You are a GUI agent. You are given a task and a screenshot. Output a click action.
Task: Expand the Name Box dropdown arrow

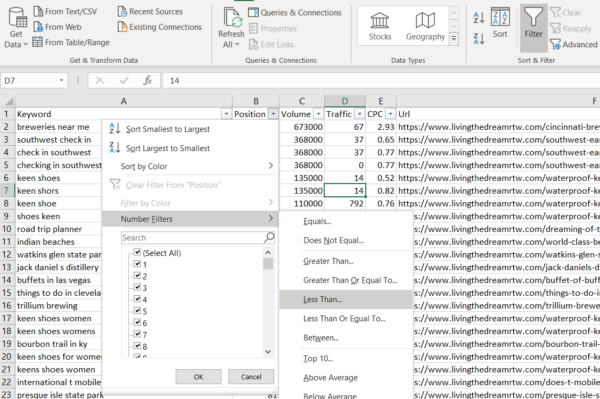61,80
